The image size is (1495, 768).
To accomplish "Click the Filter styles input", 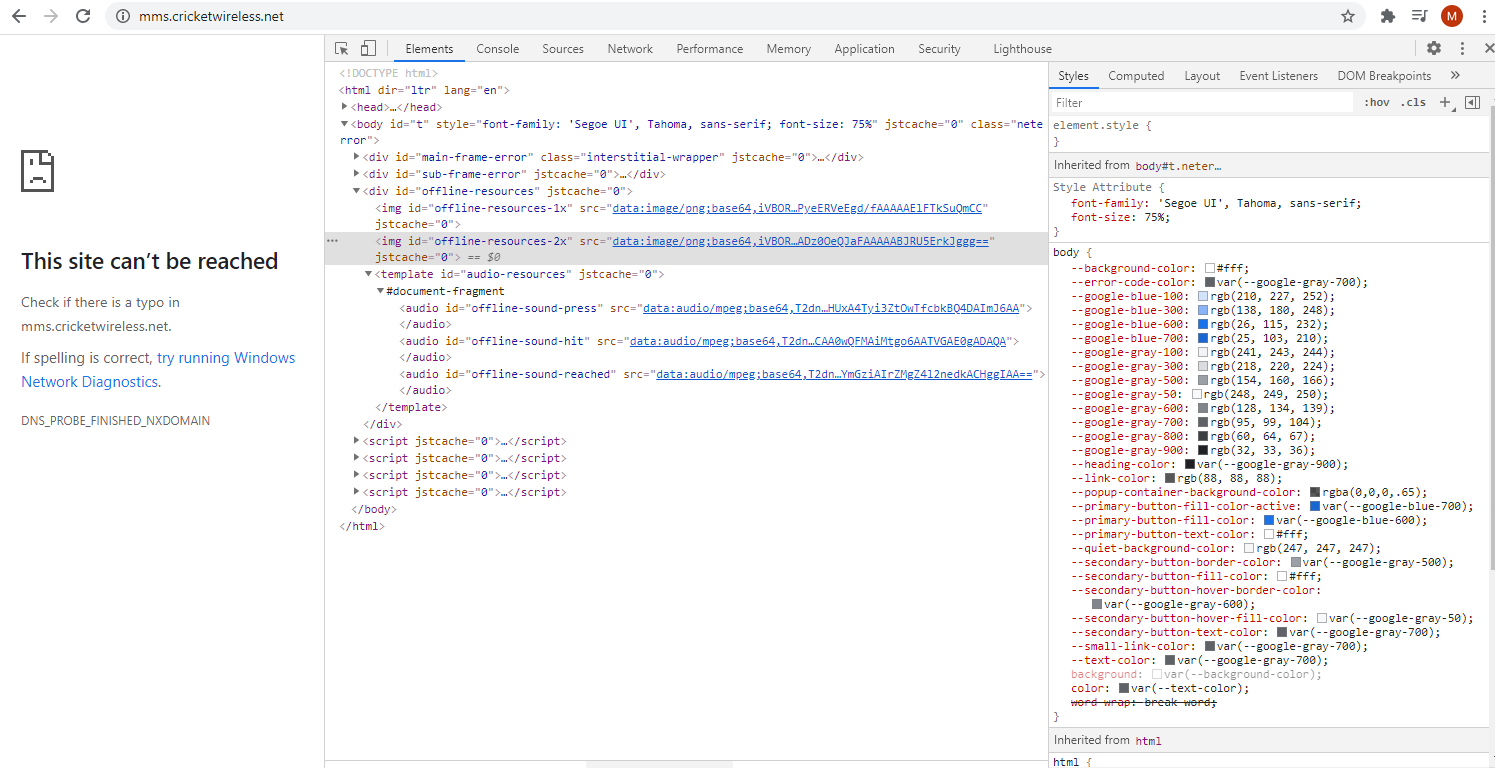I will click(1200, 102).
